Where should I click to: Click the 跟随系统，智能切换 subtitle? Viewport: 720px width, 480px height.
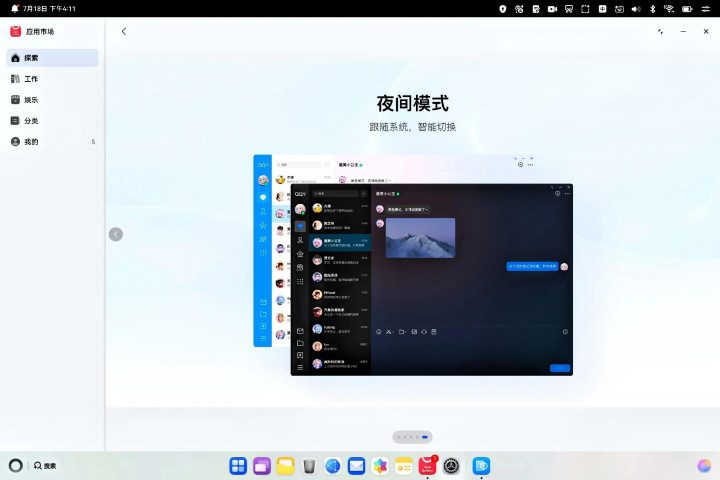(x=412, y=127)
